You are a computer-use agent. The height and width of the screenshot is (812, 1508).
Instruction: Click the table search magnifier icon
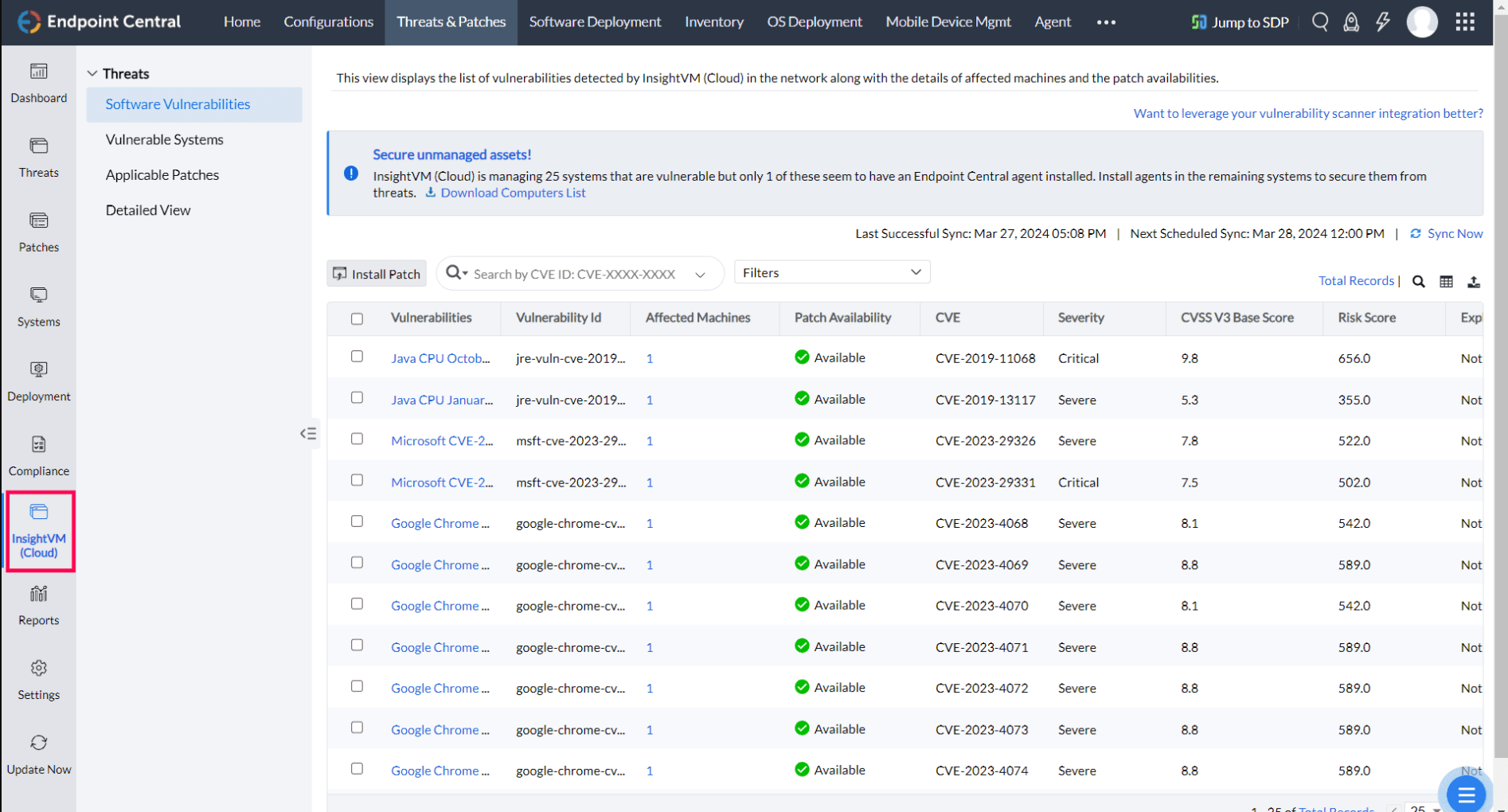click(1419, 281)
